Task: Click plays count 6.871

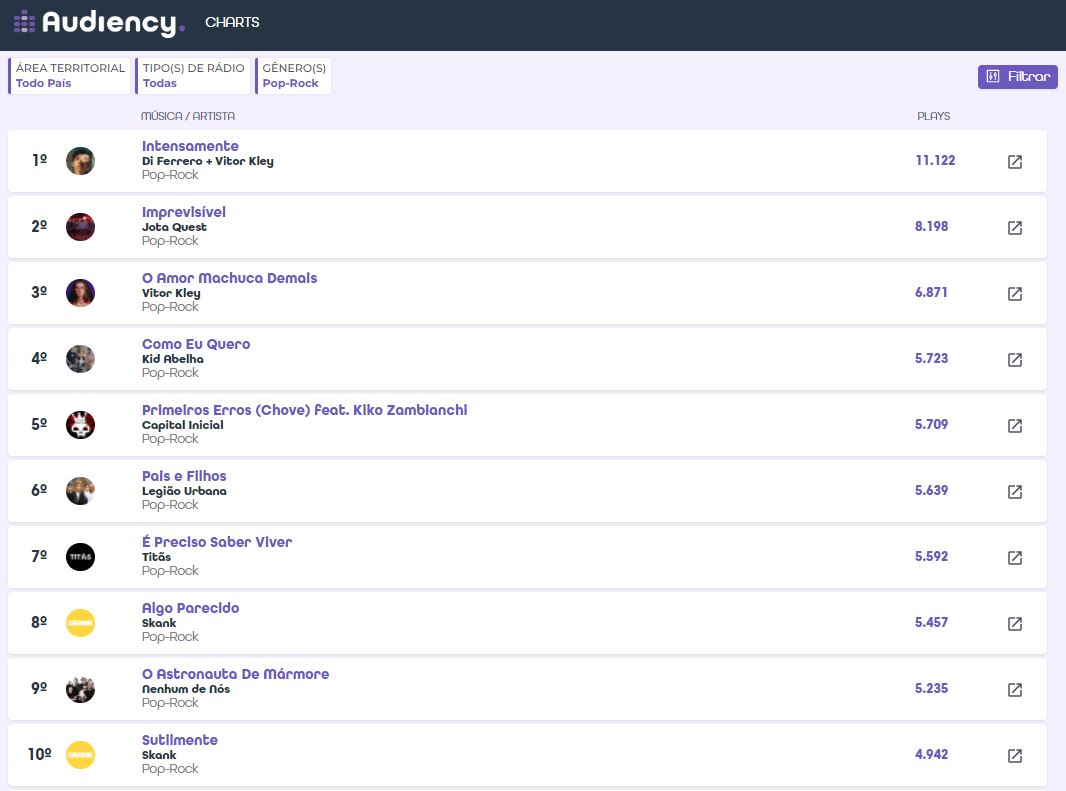Action: click(931, 292)
